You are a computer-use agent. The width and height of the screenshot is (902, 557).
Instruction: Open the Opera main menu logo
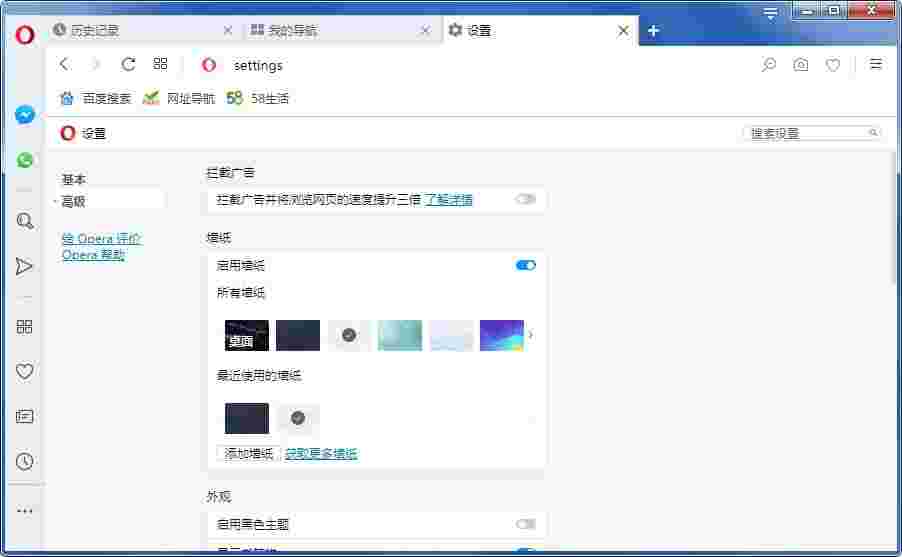25,35
